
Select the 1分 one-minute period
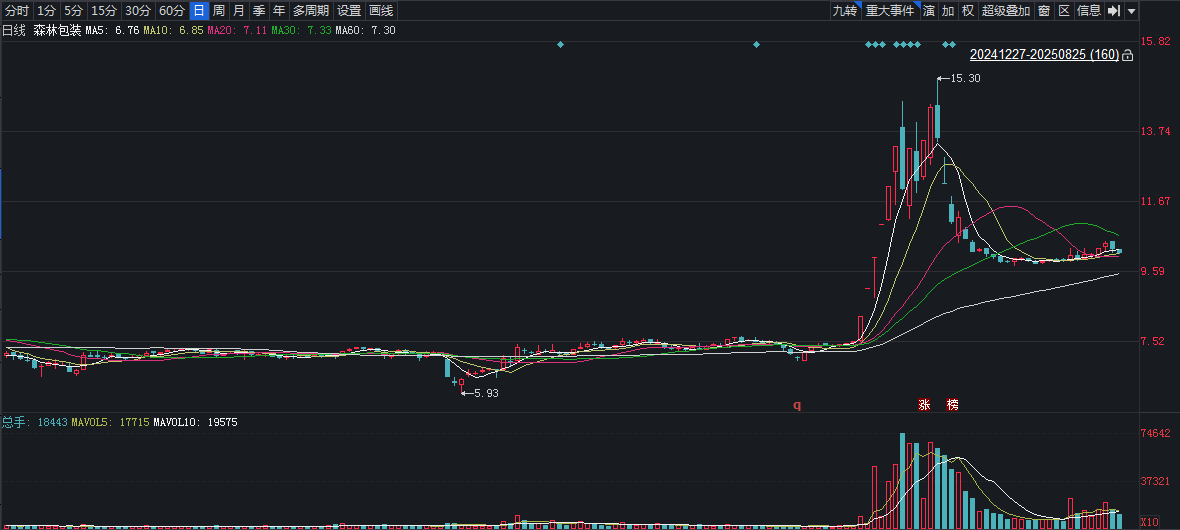(47, 11)
